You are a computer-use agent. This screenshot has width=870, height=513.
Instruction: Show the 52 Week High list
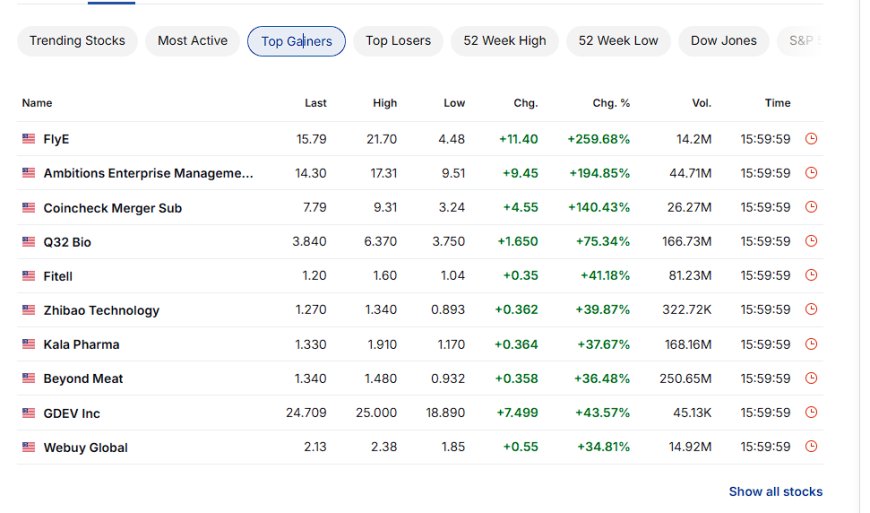[504, 41]
